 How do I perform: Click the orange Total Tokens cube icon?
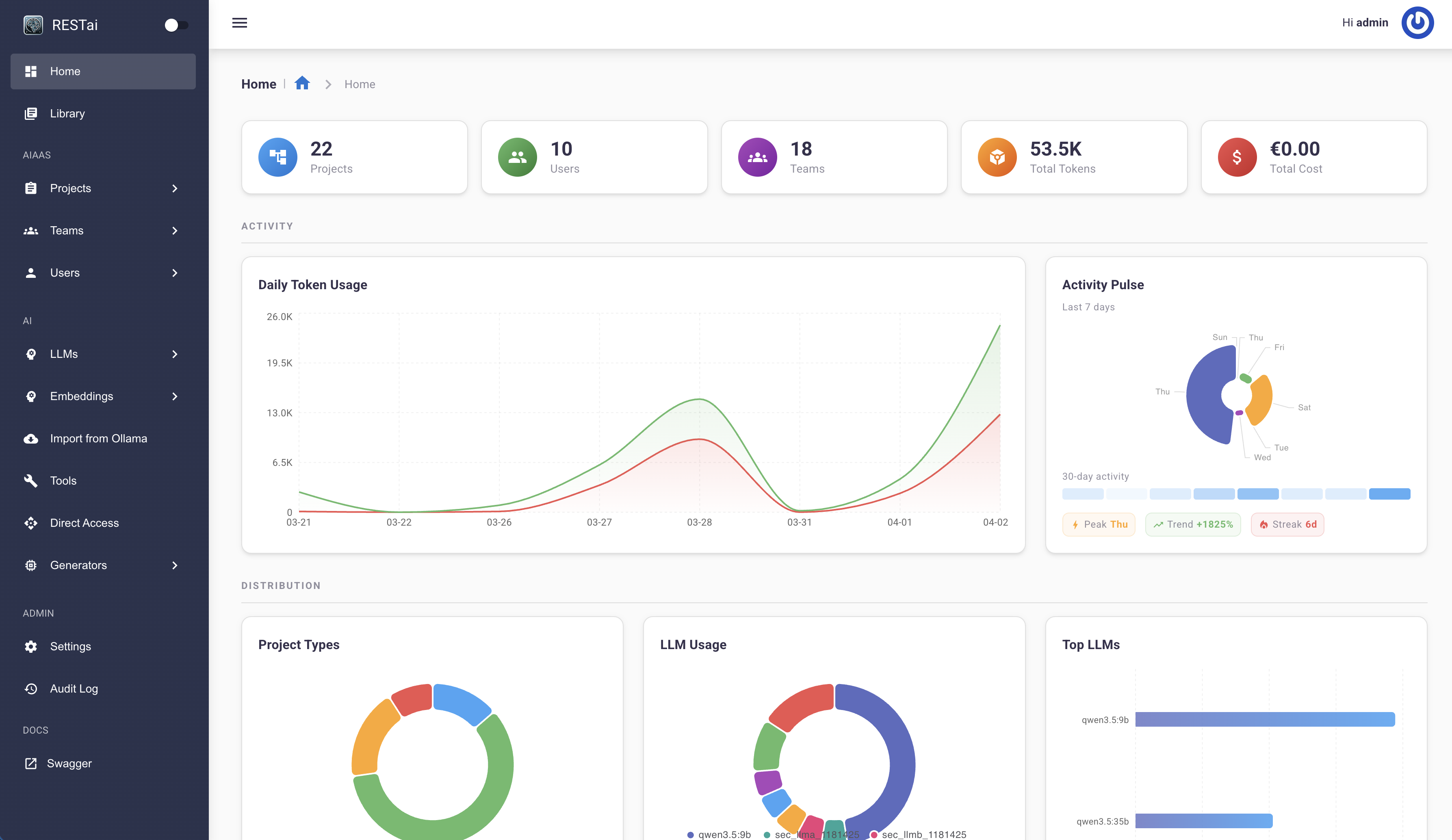tap(997, 157)
